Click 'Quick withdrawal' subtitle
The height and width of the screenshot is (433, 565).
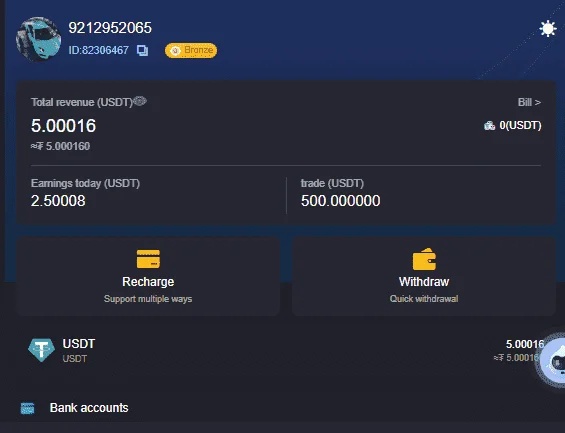pos(424,299)
